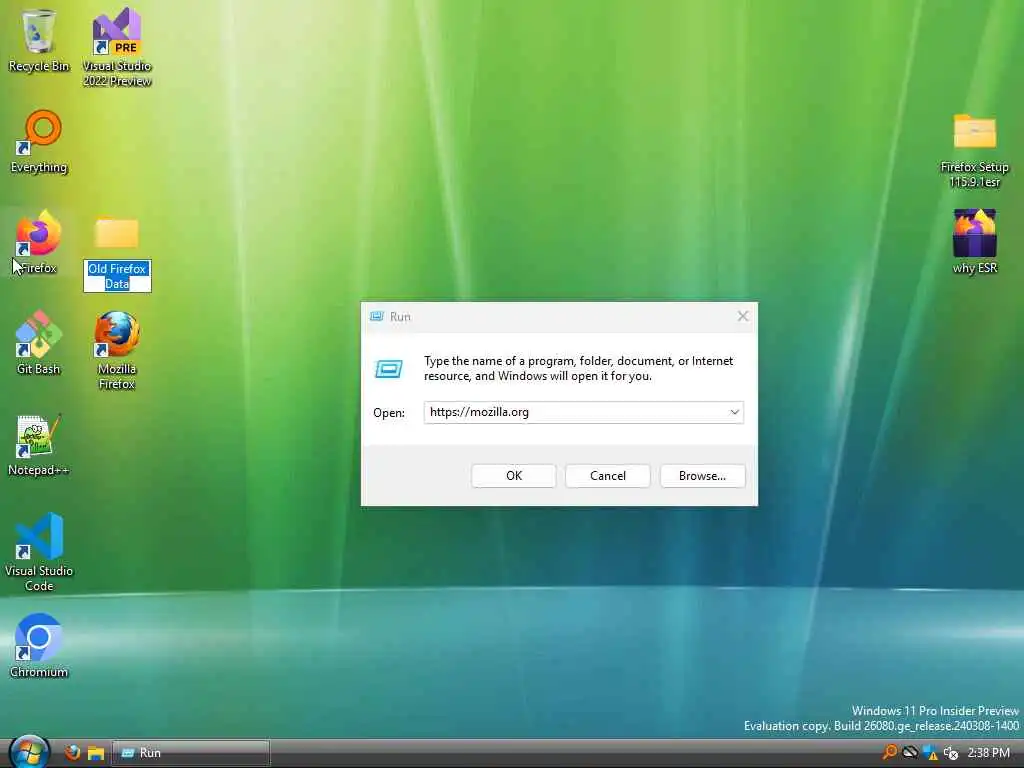Open the Start orb menu
This screenshot has height=768, width=1024.
pyautogui.click(x=29, y=752)
